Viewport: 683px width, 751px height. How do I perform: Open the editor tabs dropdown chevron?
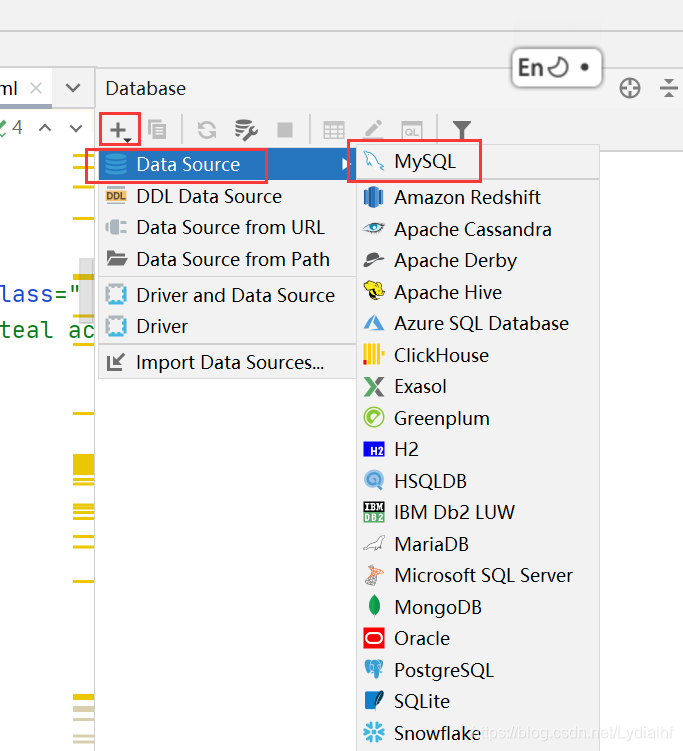pyautogui.click(x=73, y=88)
